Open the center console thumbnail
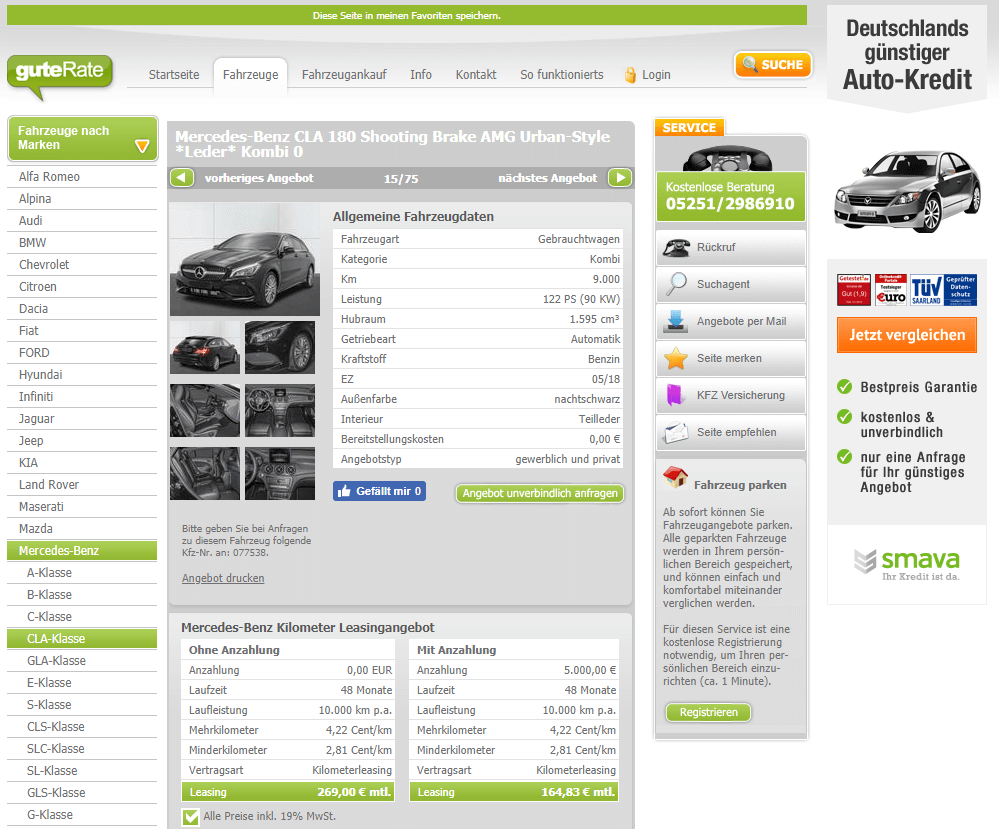 tap(280, 473)
